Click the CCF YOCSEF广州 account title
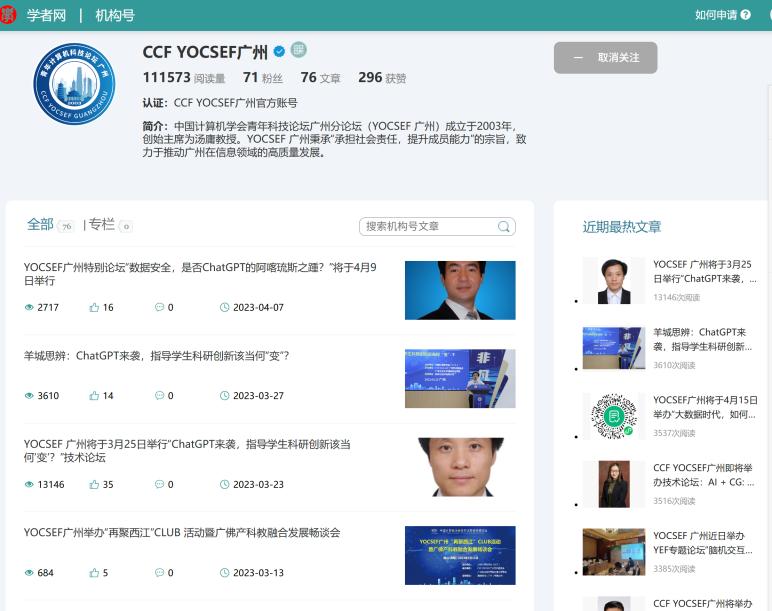The height and width of the screenshot is (611, 772). pos(205,52)
